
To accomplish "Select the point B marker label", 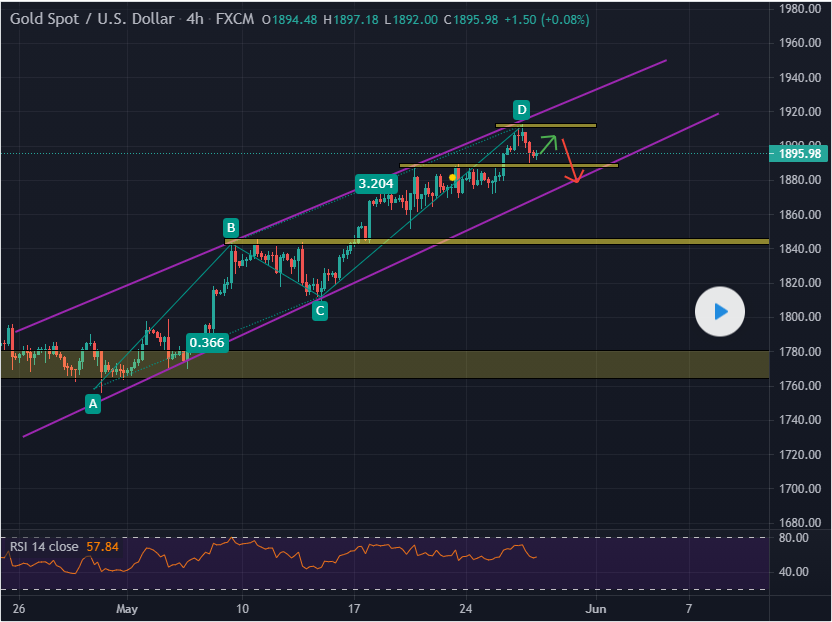I will (x=231, y=227).
